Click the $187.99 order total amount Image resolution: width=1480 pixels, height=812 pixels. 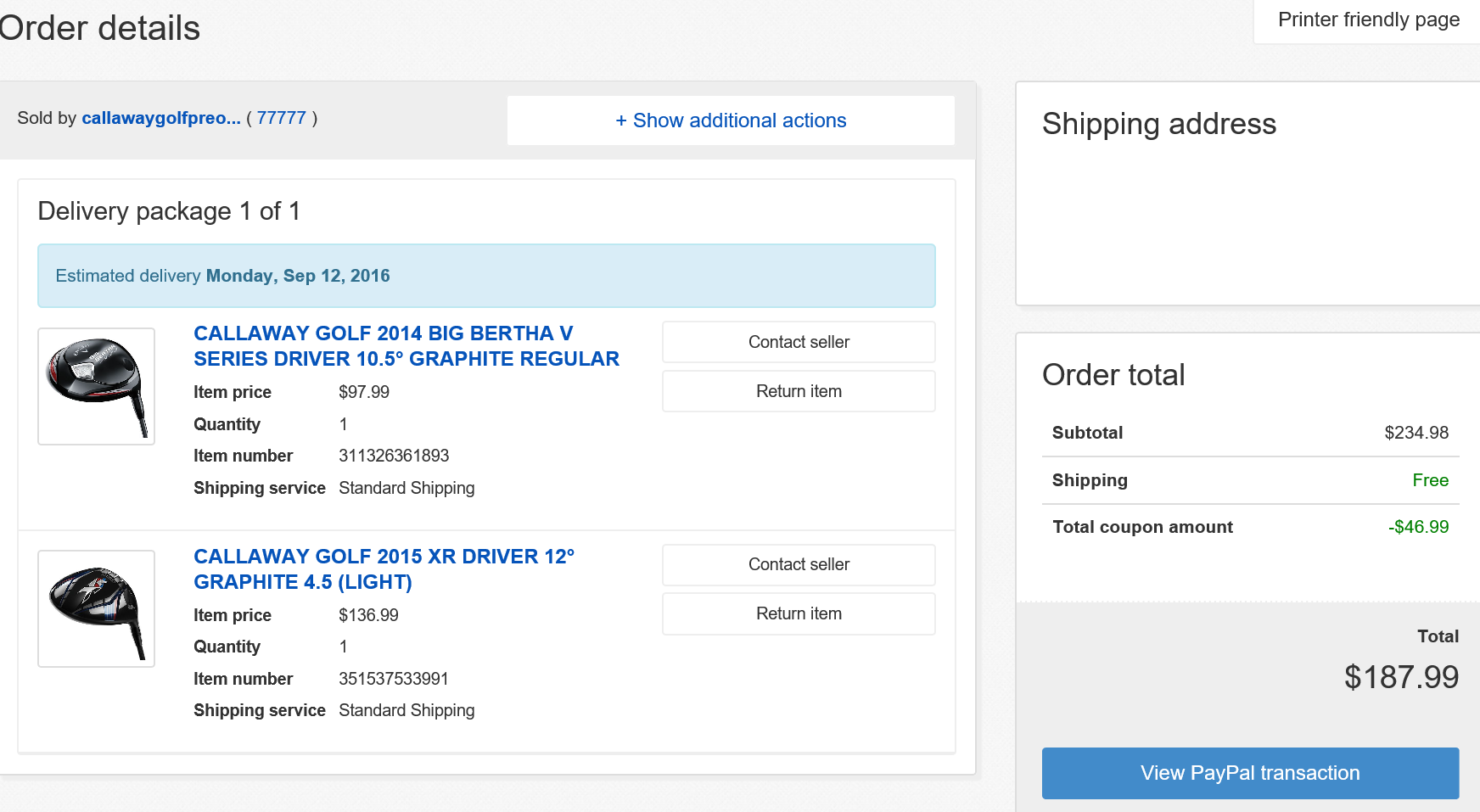(1401, 677)
